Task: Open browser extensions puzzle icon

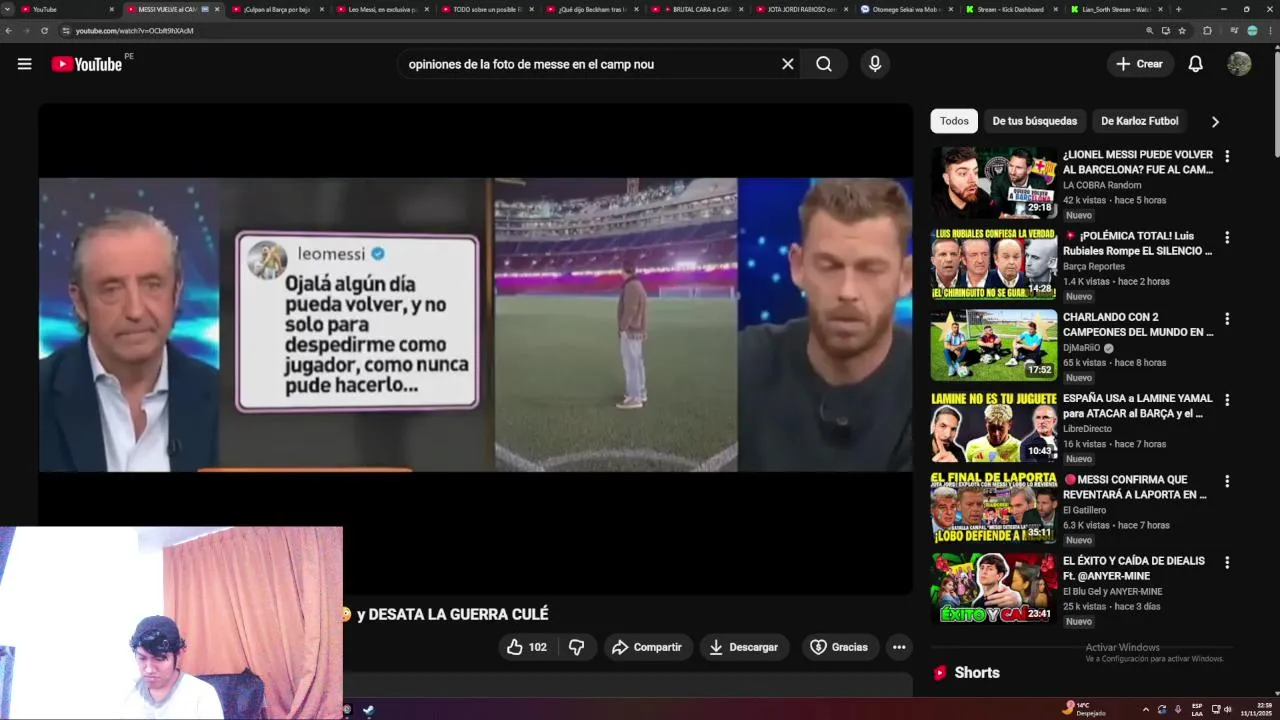Action: coord(1207,31)
